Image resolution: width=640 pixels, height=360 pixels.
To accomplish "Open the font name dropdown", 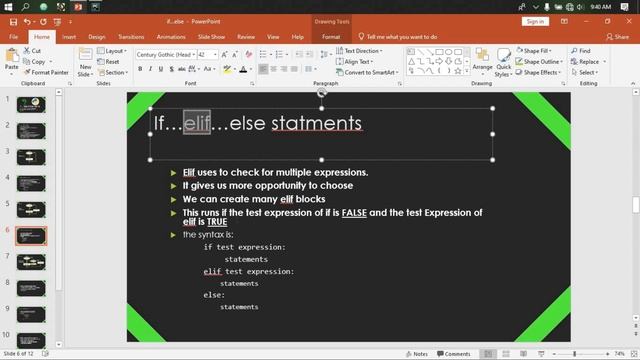I will (x=193, y=54).
